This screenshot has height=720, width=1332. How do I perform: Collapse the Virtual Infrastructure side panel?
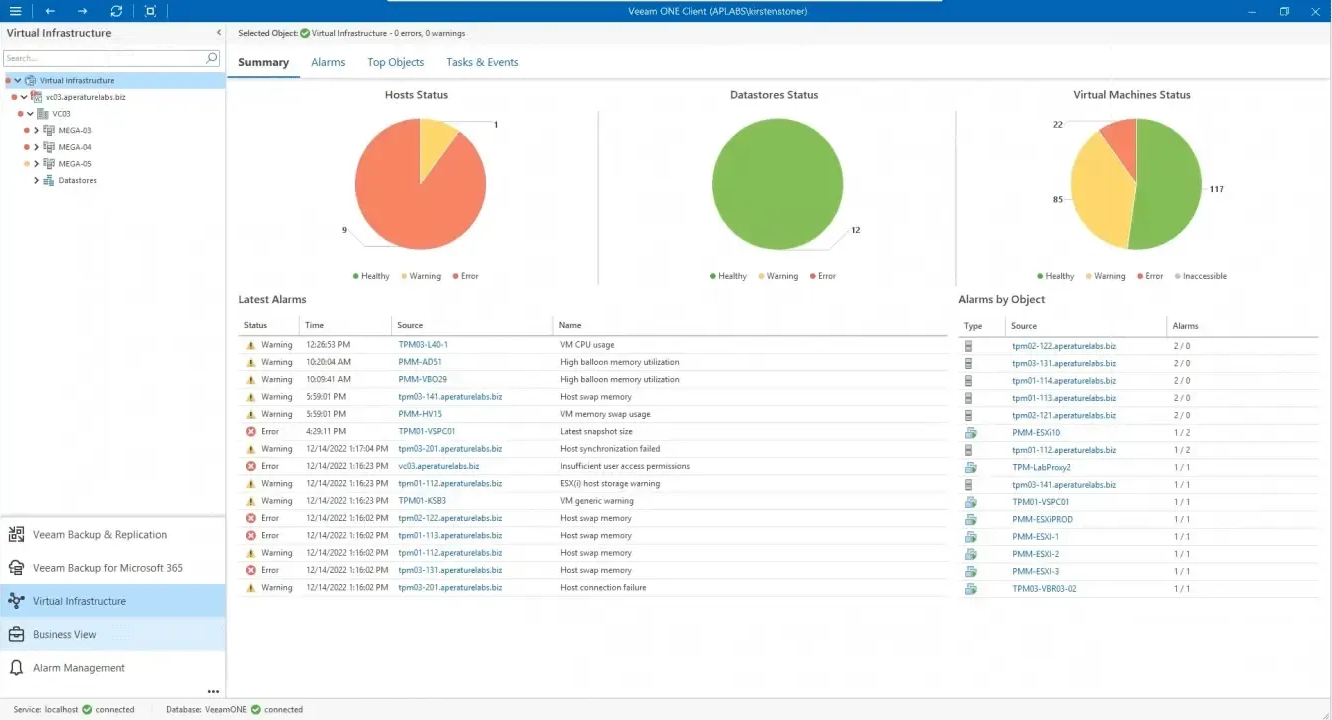click(219, 33)
